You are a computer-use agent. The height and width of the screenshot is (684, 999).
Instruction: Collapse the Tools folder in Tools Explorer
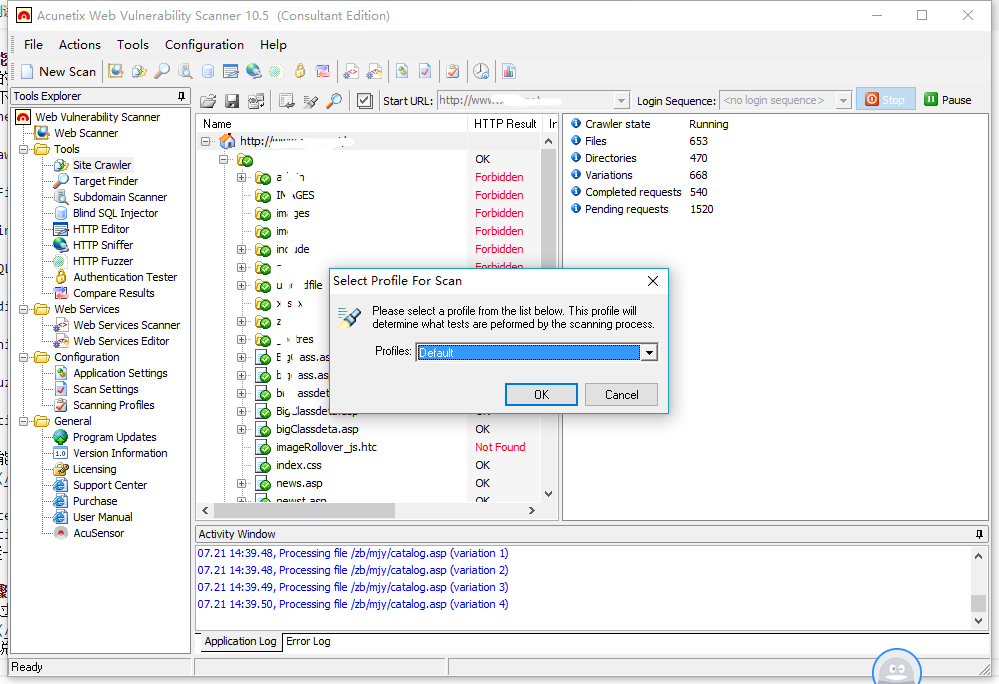pos(24,150)
